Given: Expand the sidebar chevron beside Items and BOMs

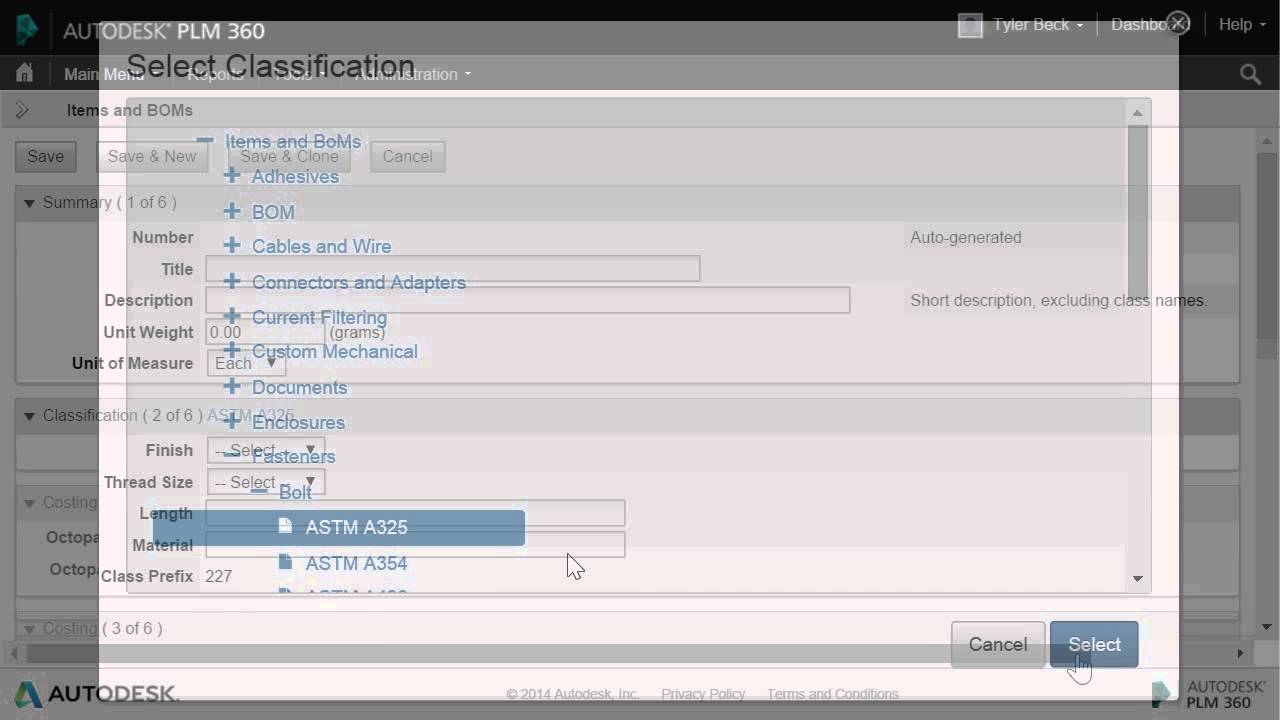Looking at the screenshot, I should [22, 111].
